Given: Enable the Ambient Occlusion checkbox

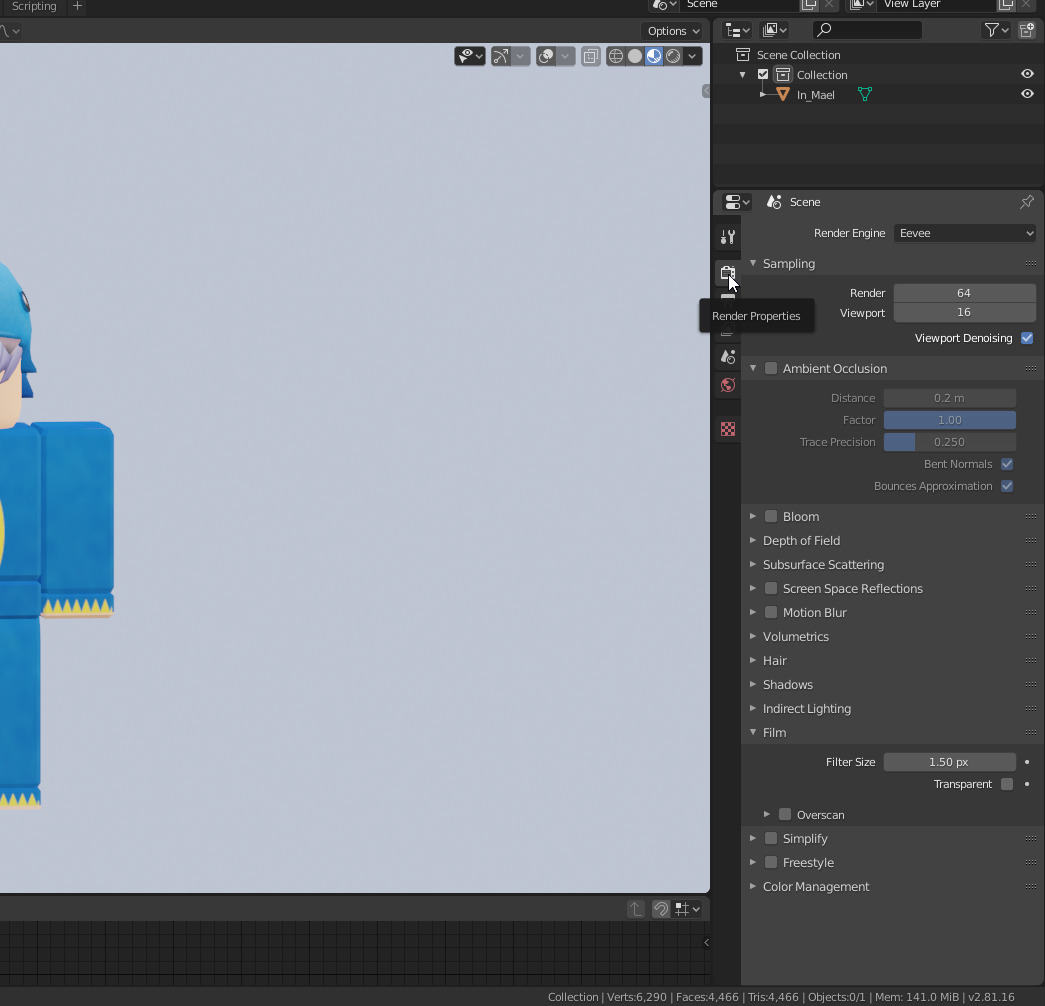Looking at the screenshot, I should [x=771, y=368].
